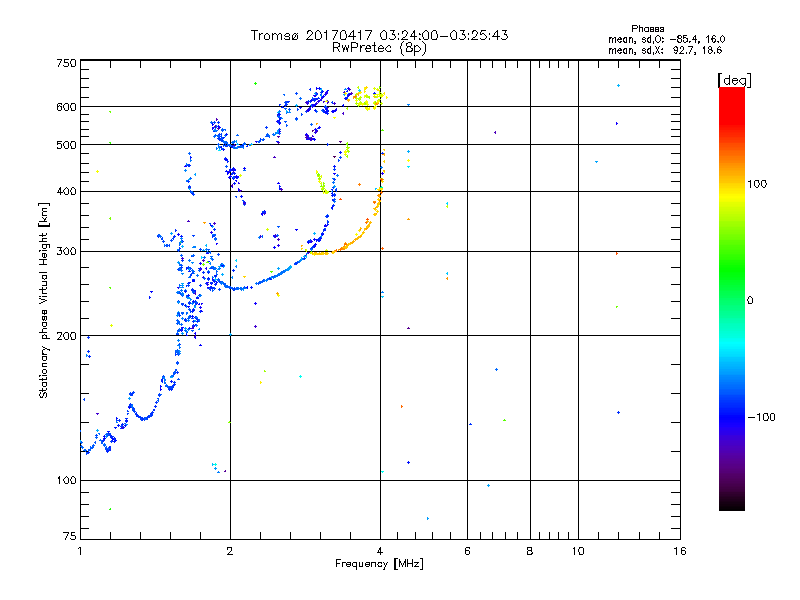Click the 'RwPretec (8p)' subtitle
This screenshot has height=600, width=800.
point(379,48)
